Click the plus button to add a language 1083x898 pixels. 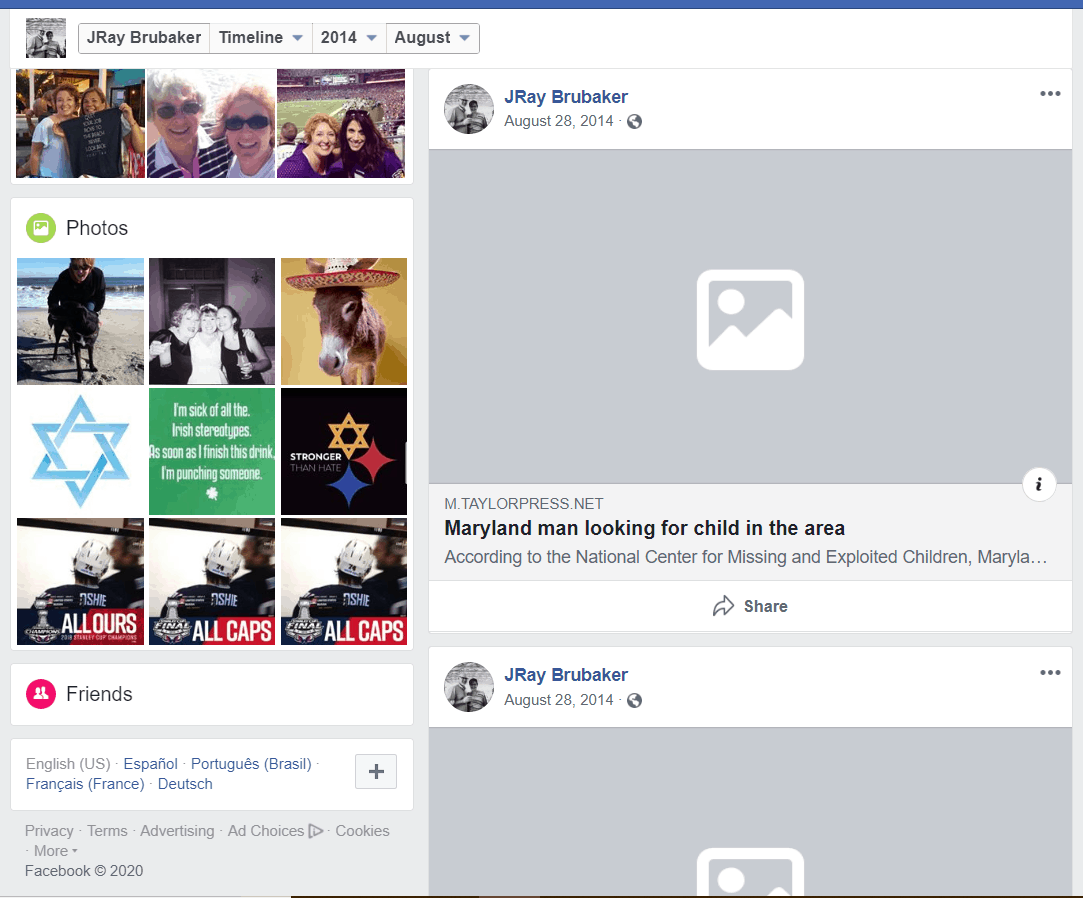(x=376, y=772)
